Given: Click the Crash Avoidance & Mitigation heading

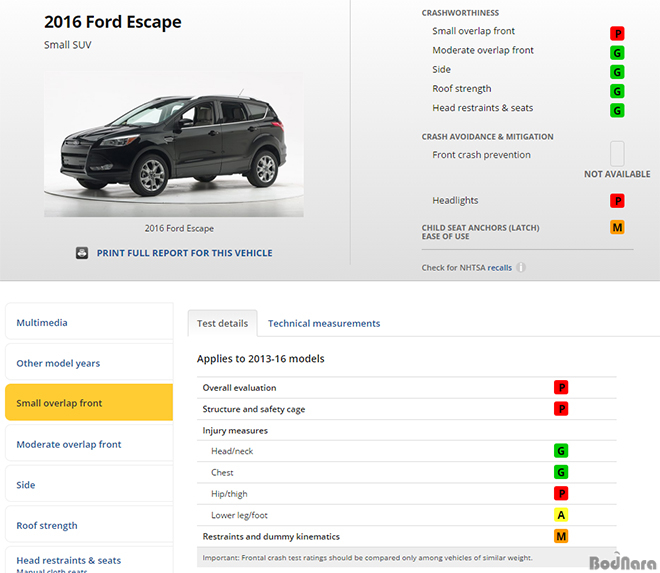Looking at the screenshot, I should pos(487,137).
